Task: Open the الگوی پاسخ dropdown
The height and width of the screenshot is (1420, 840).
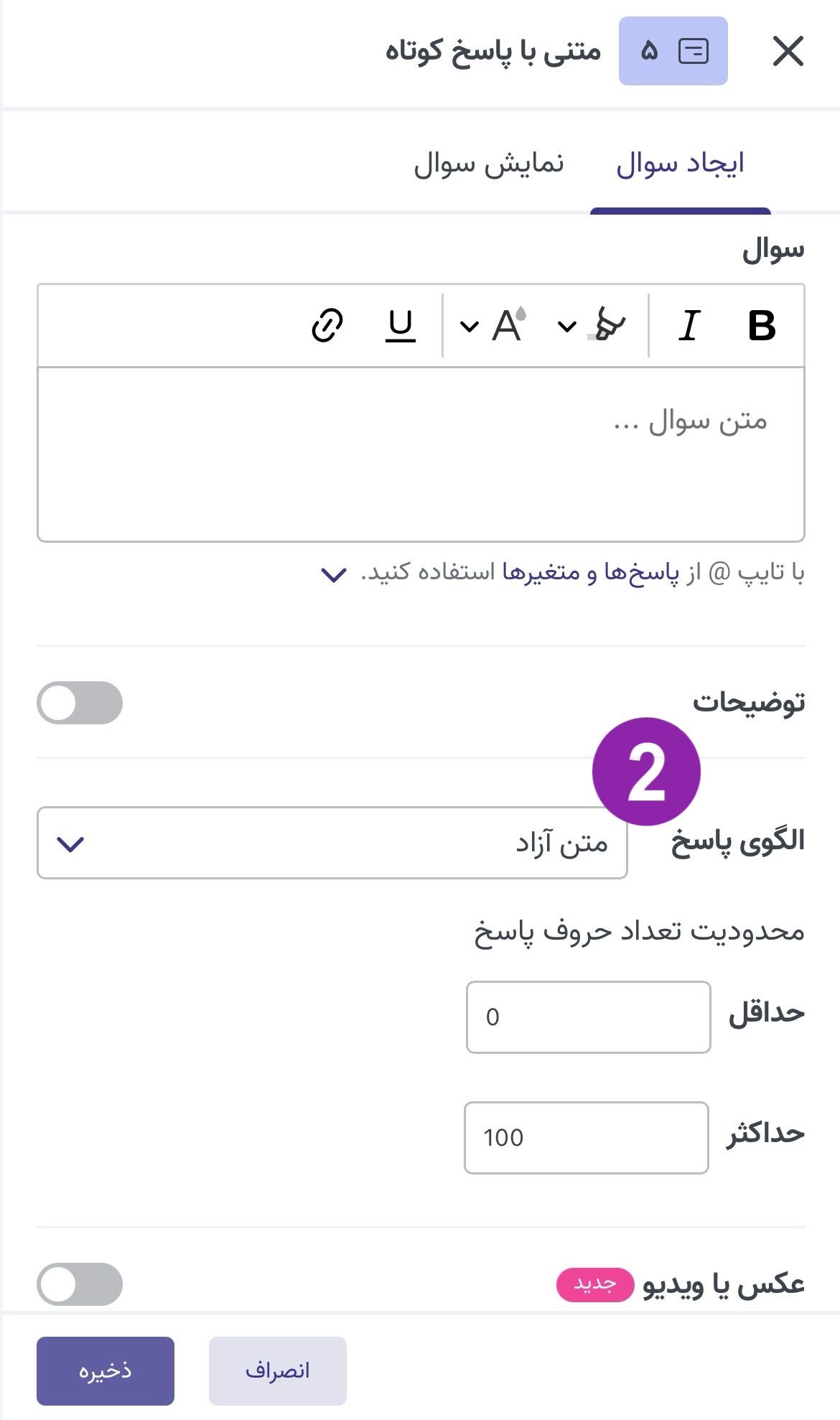Action: click(332, 843)
